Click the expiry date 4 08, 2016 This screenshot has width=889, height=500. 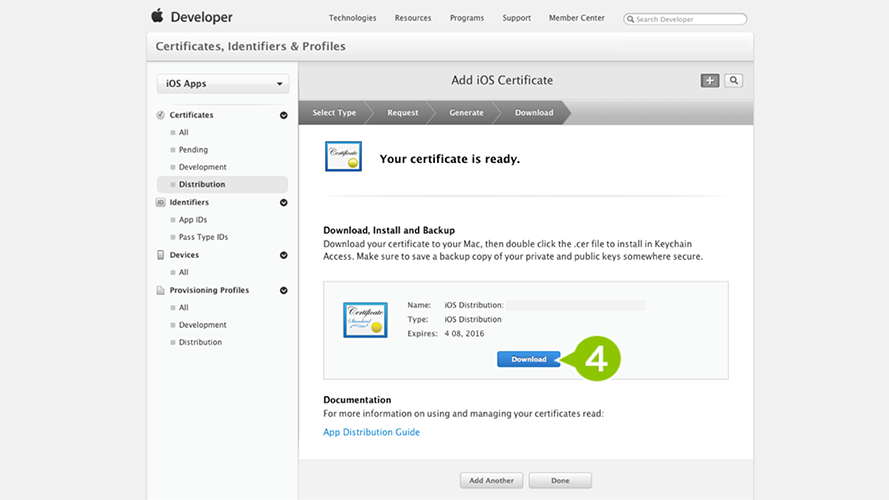[464, 334]
